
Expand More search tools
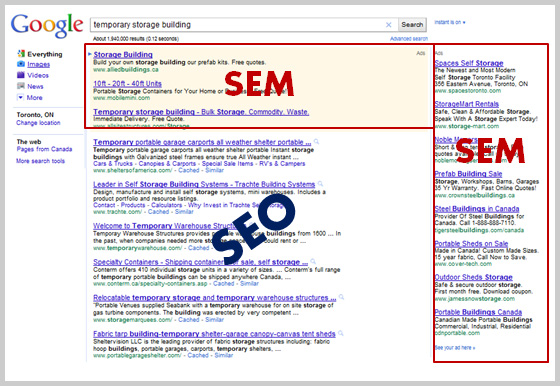40,161
